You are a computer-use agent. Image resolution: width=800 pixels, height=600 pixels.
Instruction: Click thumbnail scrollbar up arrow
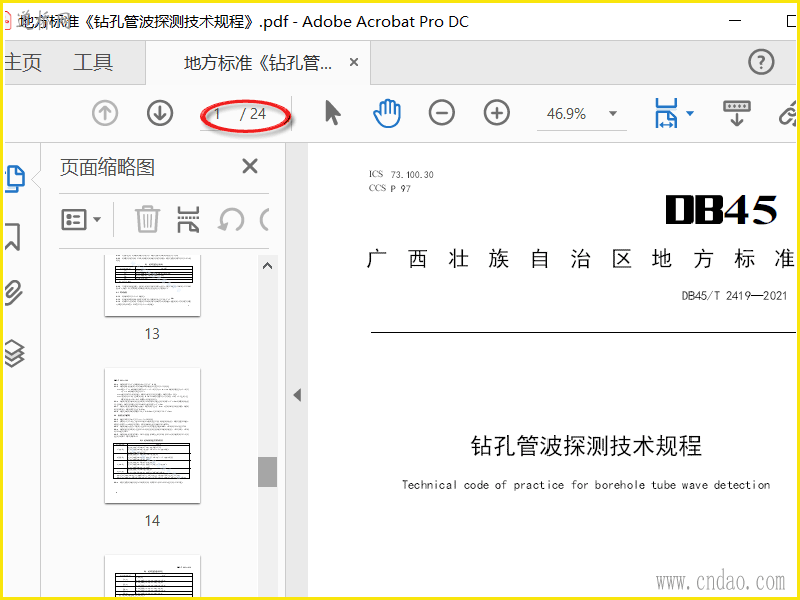[x=267, y=266]
